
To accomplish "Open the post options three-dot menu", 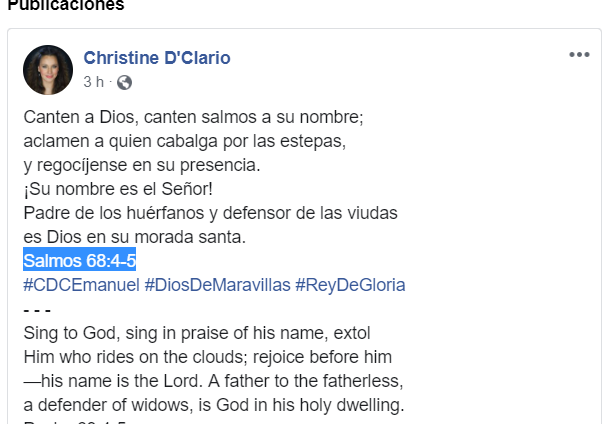I will point(579,55).
